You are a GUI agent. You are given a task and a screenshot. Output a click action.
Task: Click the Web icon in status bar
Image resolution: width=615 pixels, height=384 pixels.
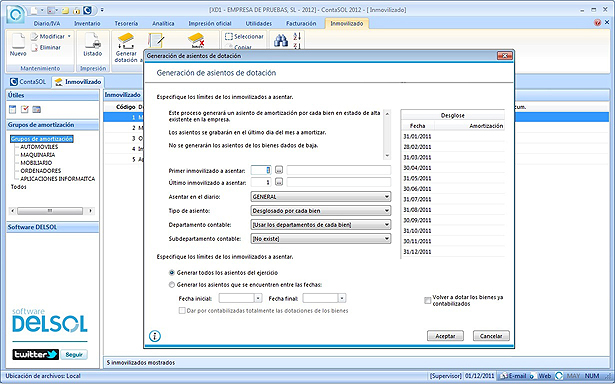533,376
